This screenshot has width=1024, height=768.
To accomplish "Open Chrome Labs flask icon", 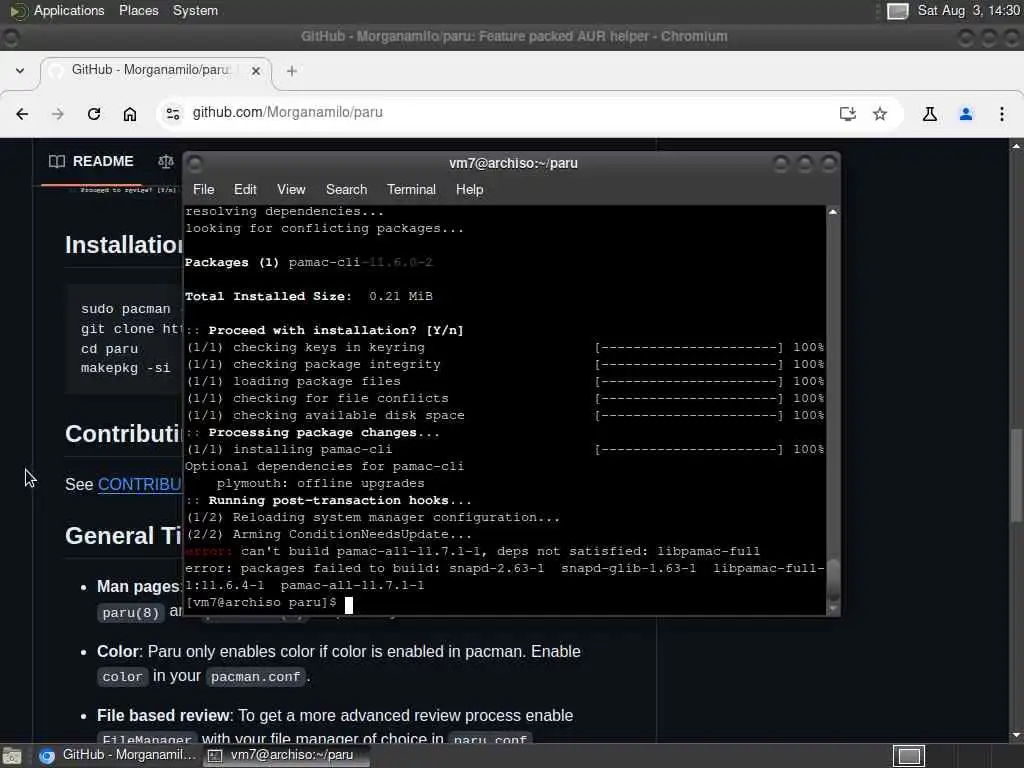I will click(930, 114).
